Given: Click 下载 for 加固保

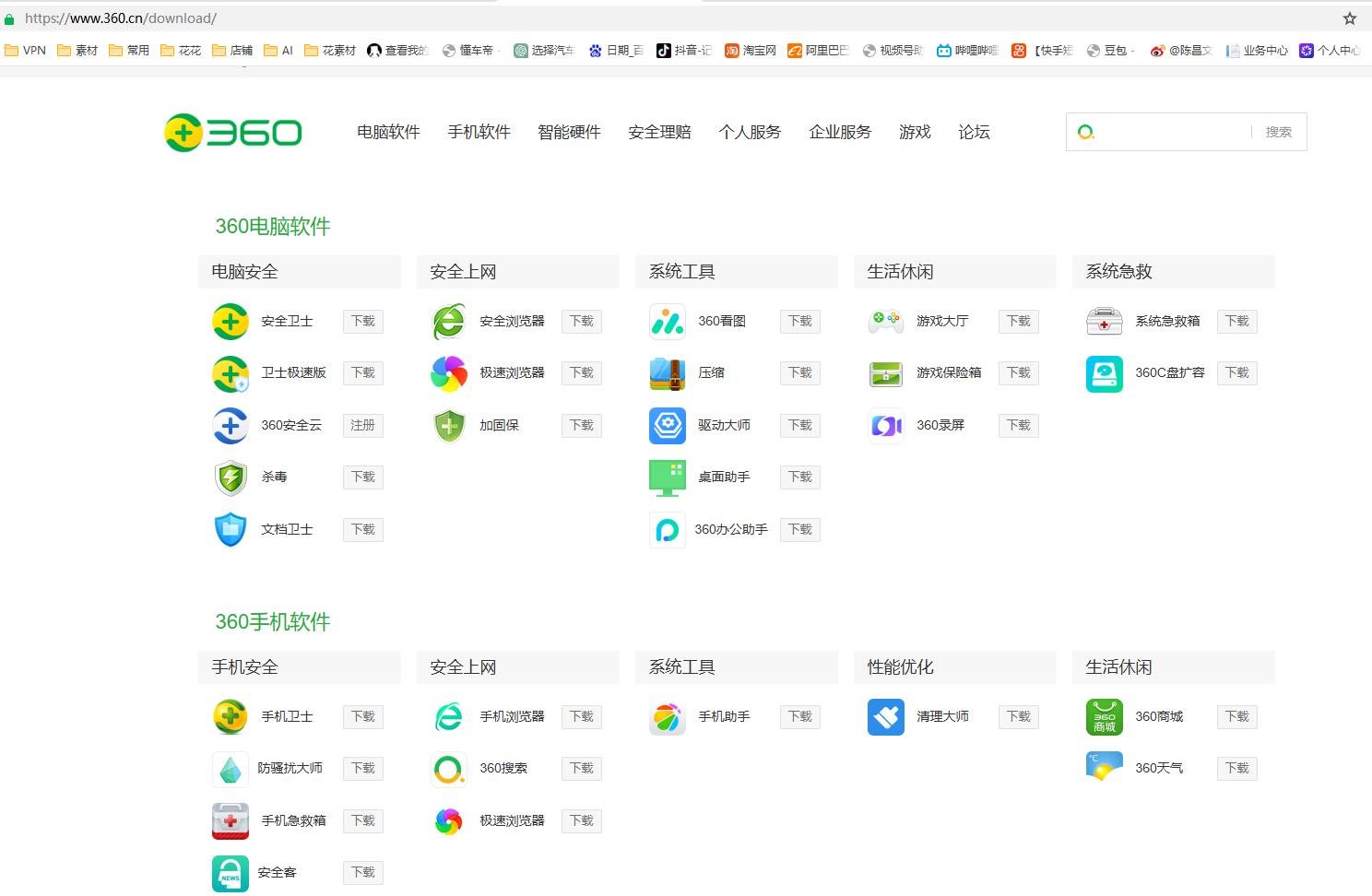Looking at the screenshot, I should tap(582, 425).
